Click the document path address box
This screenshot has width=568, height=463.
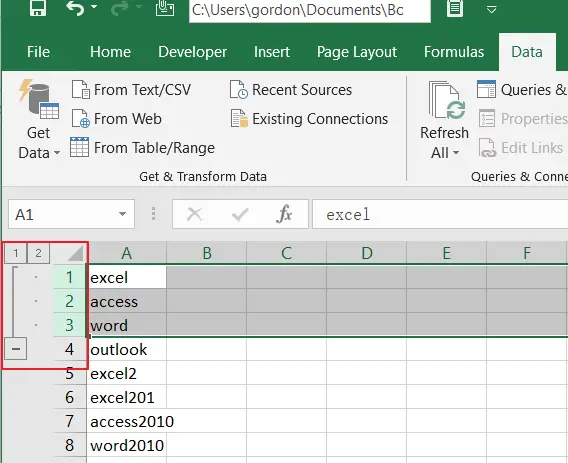click(310, 10)
